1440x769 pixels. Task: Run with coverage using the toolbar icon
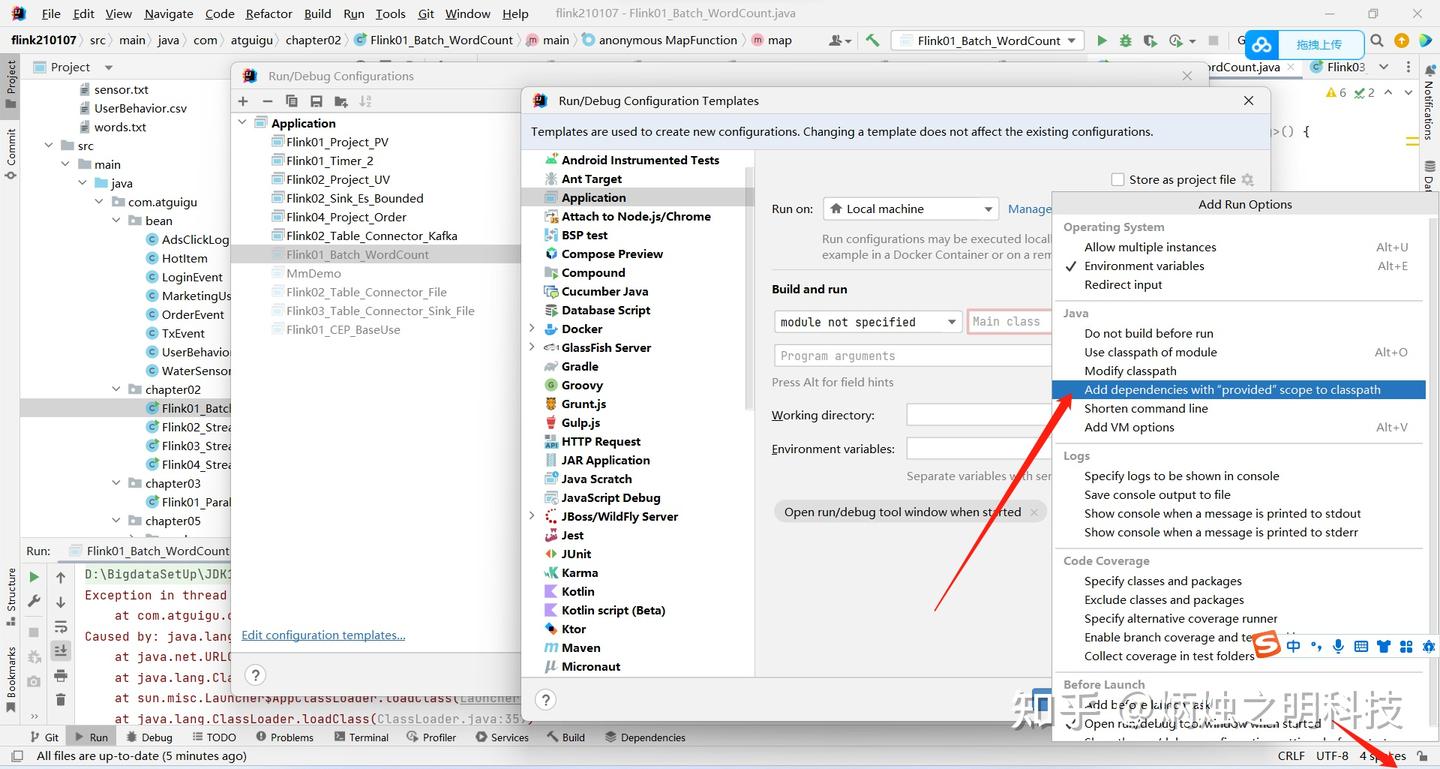pos(1150,40)
